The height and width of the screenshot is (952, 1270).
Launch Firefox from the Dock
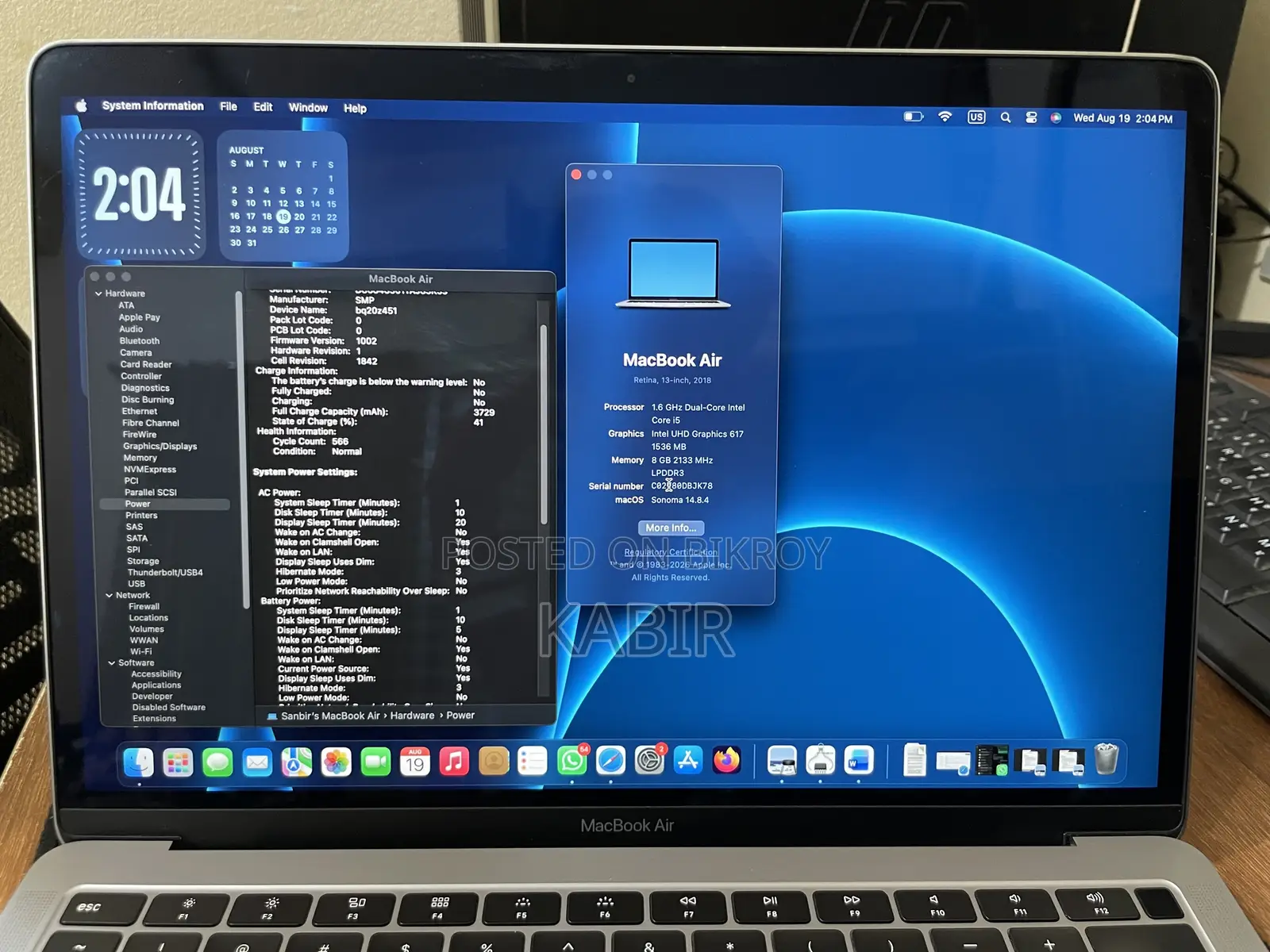point(726,760)
